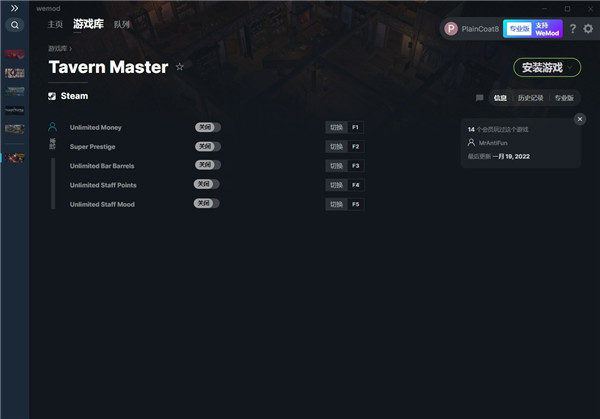Switch to the 游戏库 library tab
The width and height of the screenshot is (600, 419).
[x=88, y=24]
